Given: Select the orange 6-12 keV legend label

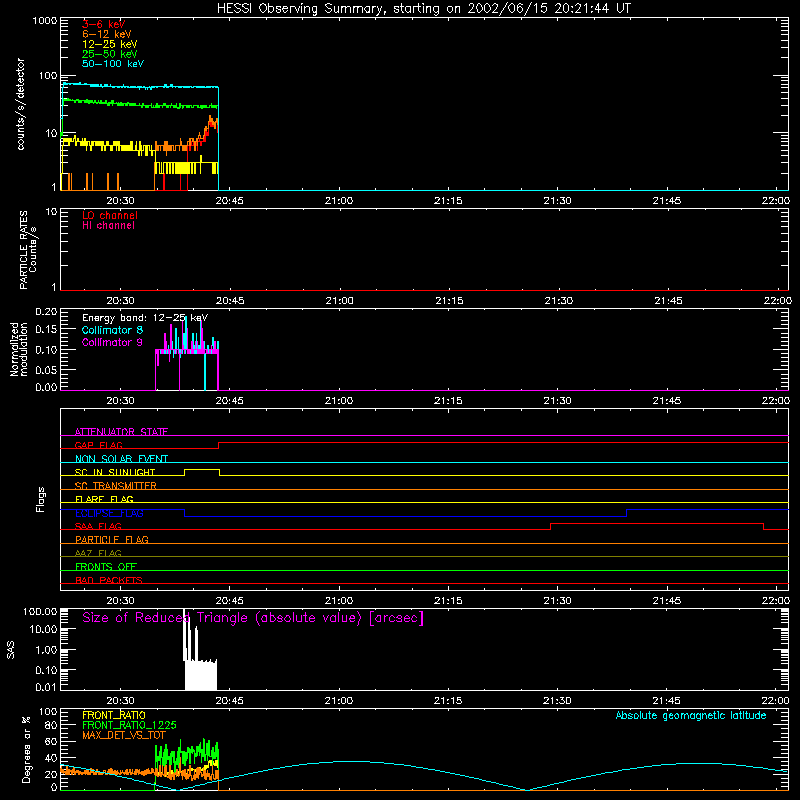Looking at the screenshot, I should coord(107,34).
